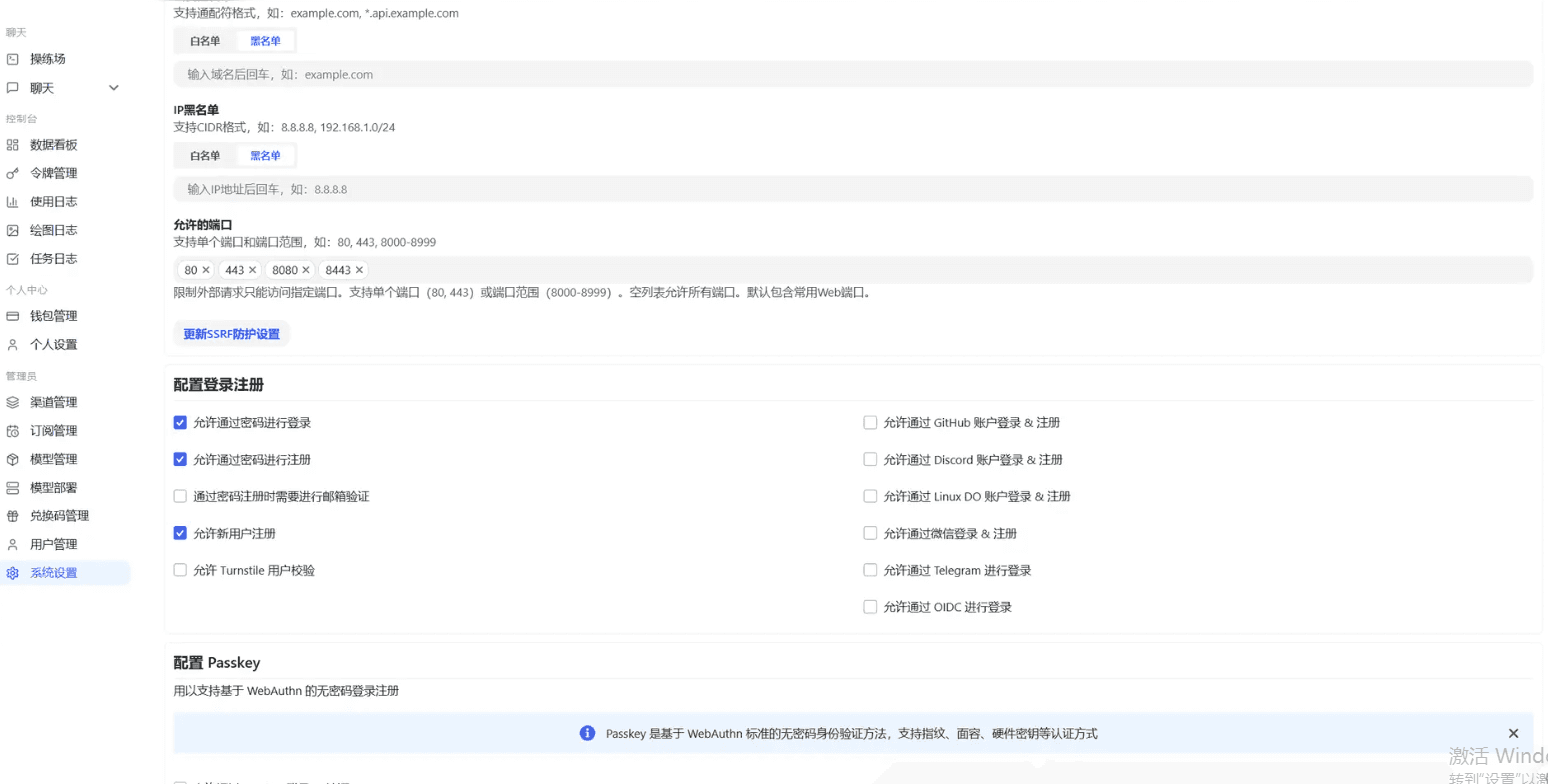The height and width of the screenshot is (784, 1548).
Task: Enable Discord 账户登录 & 注册
Action: point(870,460)
